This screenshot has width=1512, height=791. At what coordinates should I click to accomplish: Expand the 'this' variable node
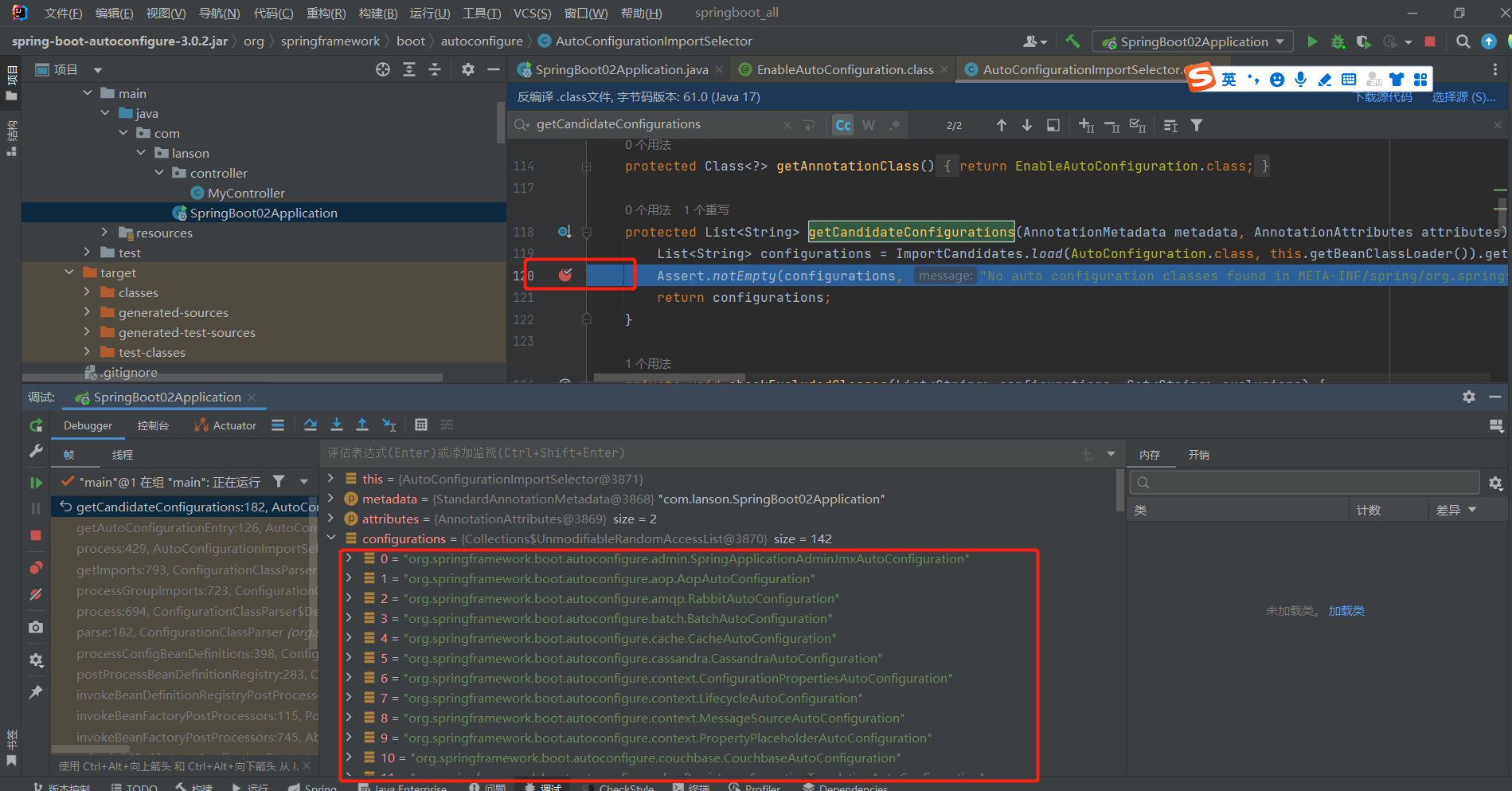(x=331, y=479)
